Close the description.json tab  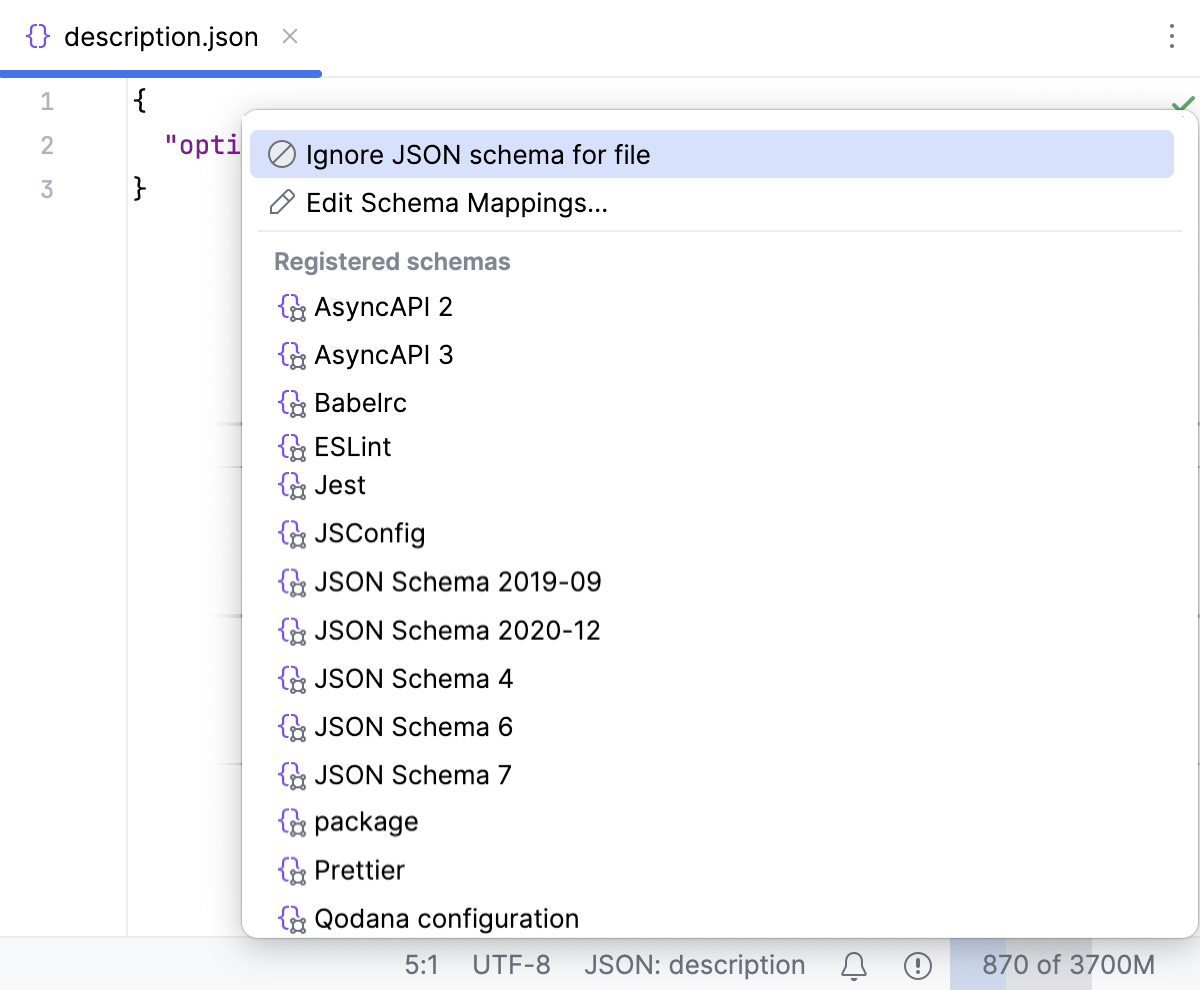(289, 36)
